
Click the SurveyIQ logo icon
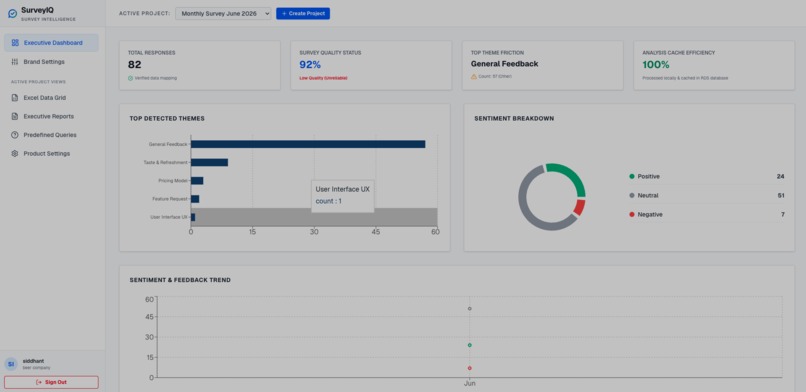click(13, 13)
